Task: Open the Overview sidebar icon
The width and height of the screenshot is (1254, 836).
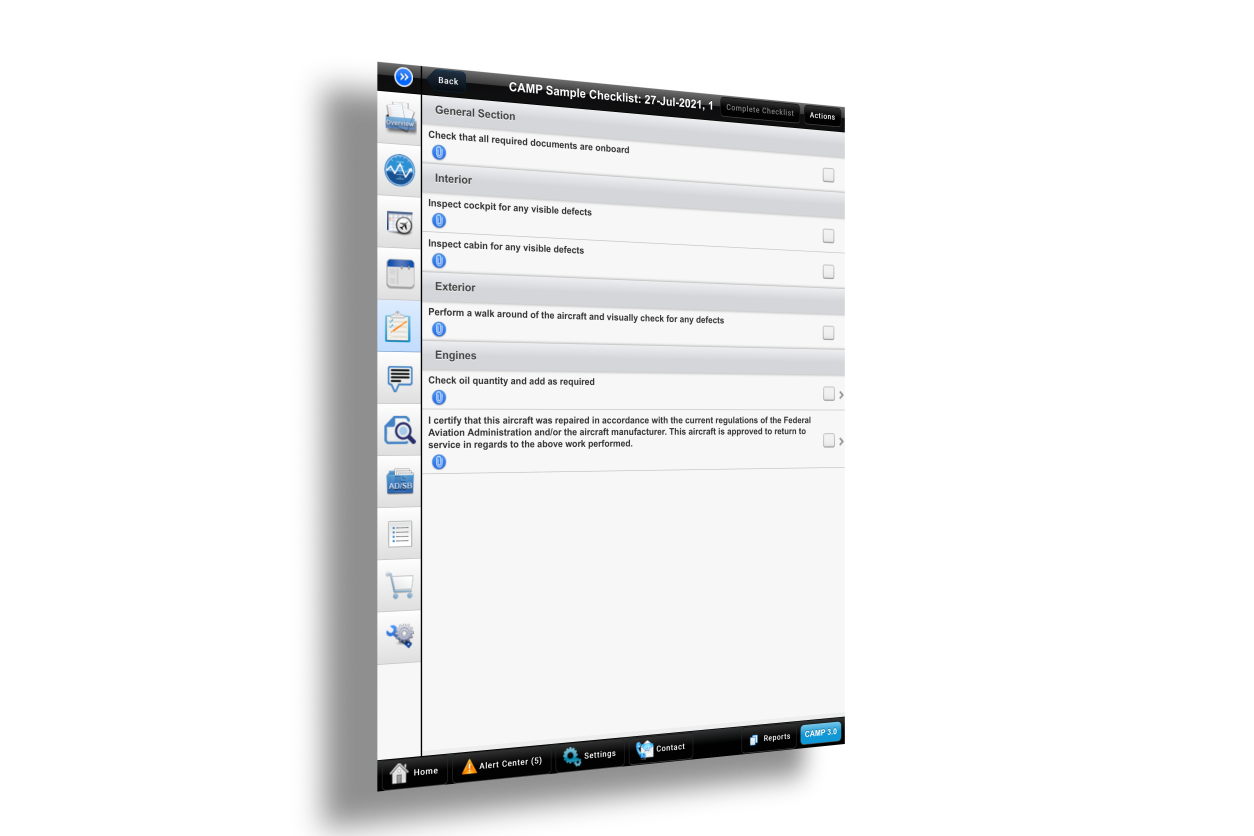Action: pos(400,119)
